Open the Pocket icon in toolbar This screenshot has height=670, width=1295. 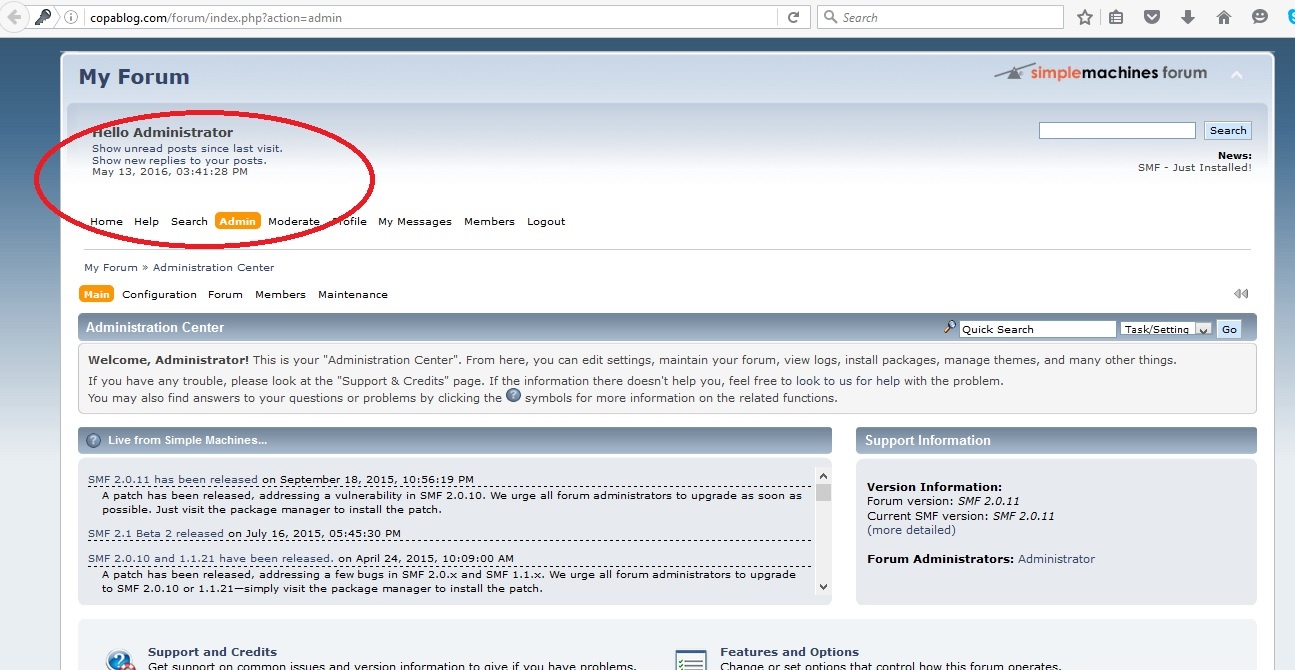pos(1152,17)
